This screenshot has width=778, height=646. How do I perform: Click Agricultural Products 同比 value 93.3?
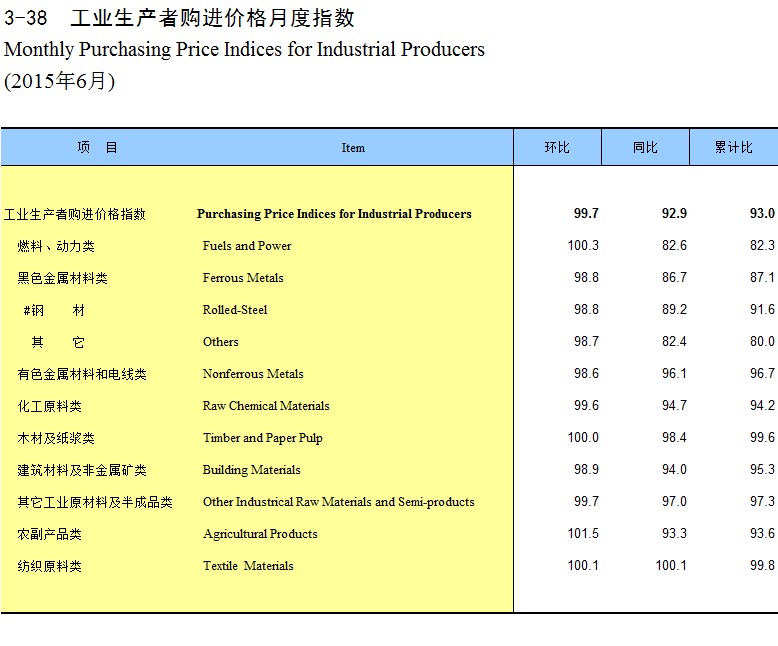[x=674, y=533]
